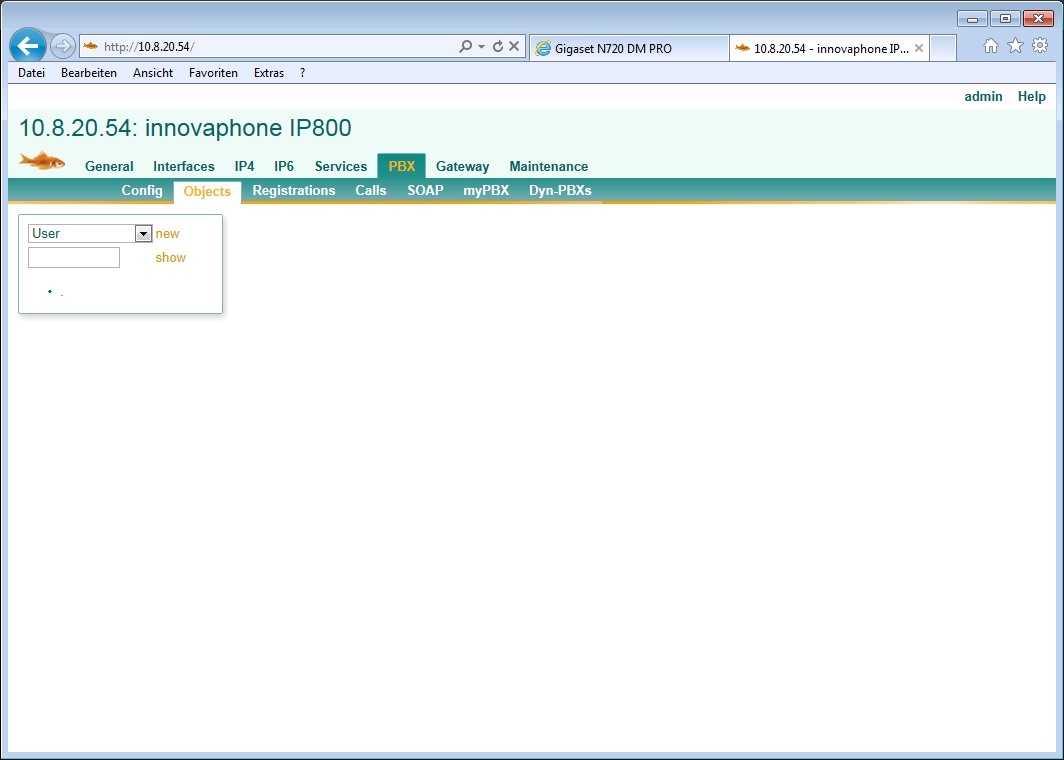This screenshot has height=760, width=1064.
Task: Click the dot link in the object list
Action: (x=62, y=294)
